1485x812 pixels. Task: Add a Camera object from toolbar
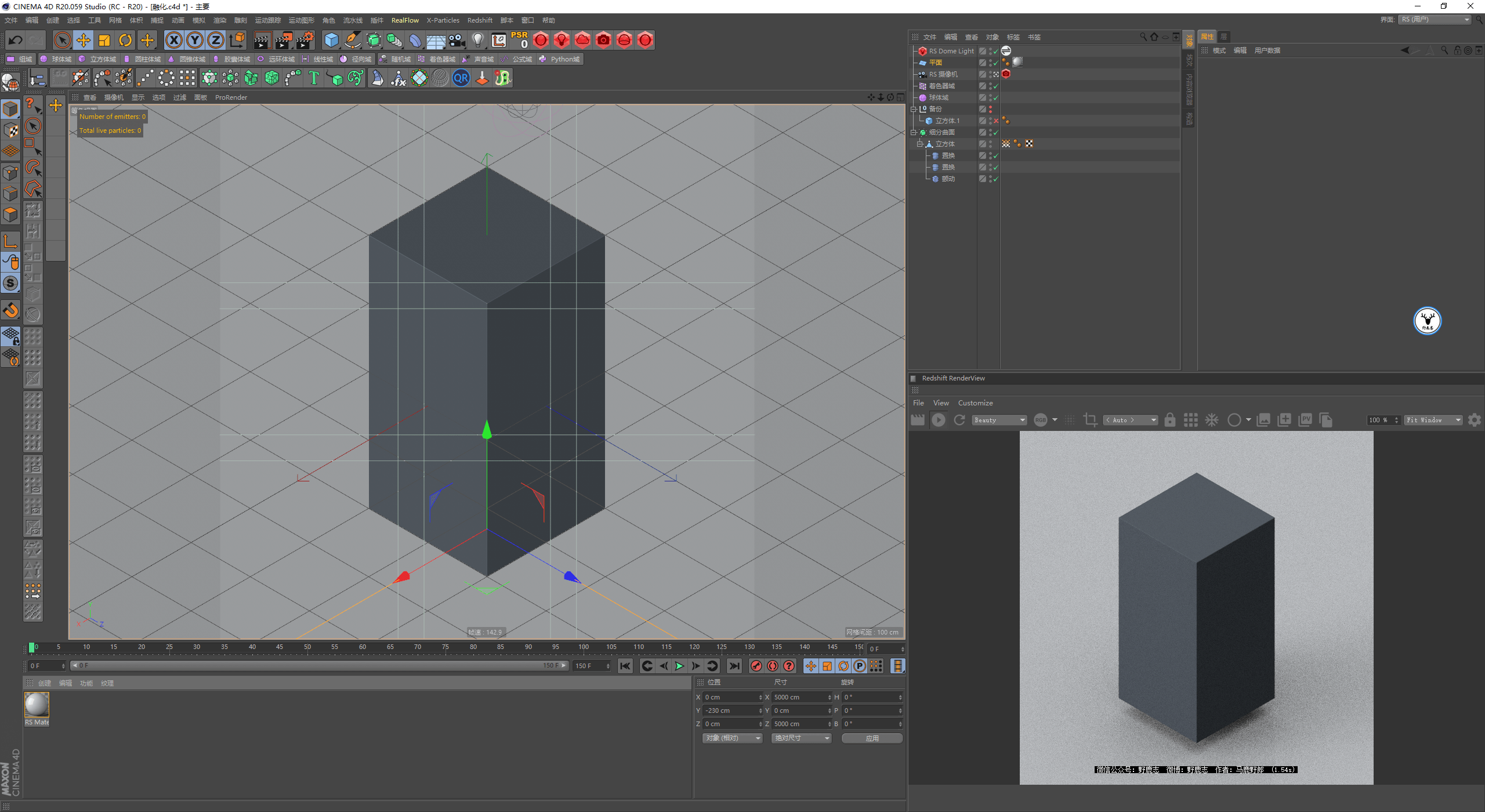point(457,40)
